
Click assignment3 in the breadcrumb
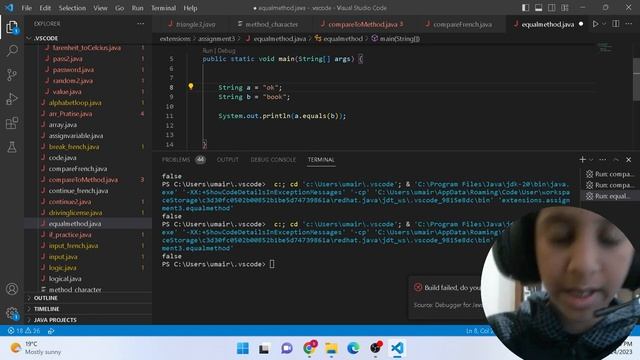(216, 39)
